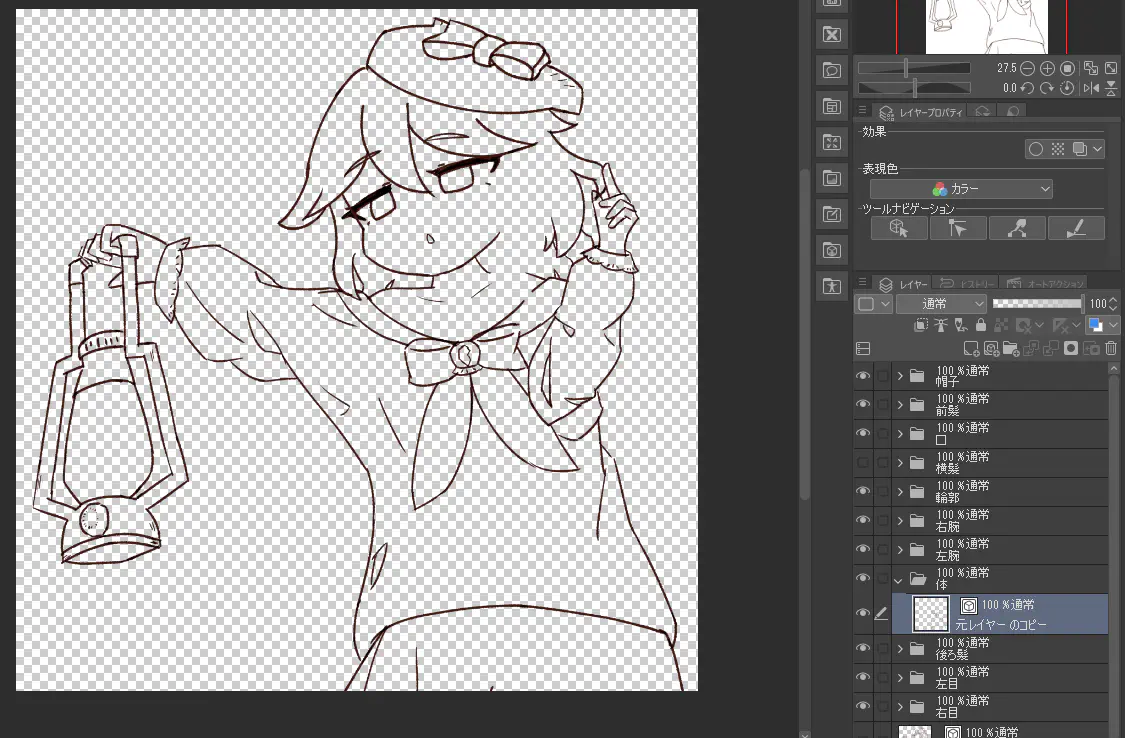Create a new vector layer
The height and width of the screenshot is (738, 1125).
pyautogui.click(x=992, y=349)
